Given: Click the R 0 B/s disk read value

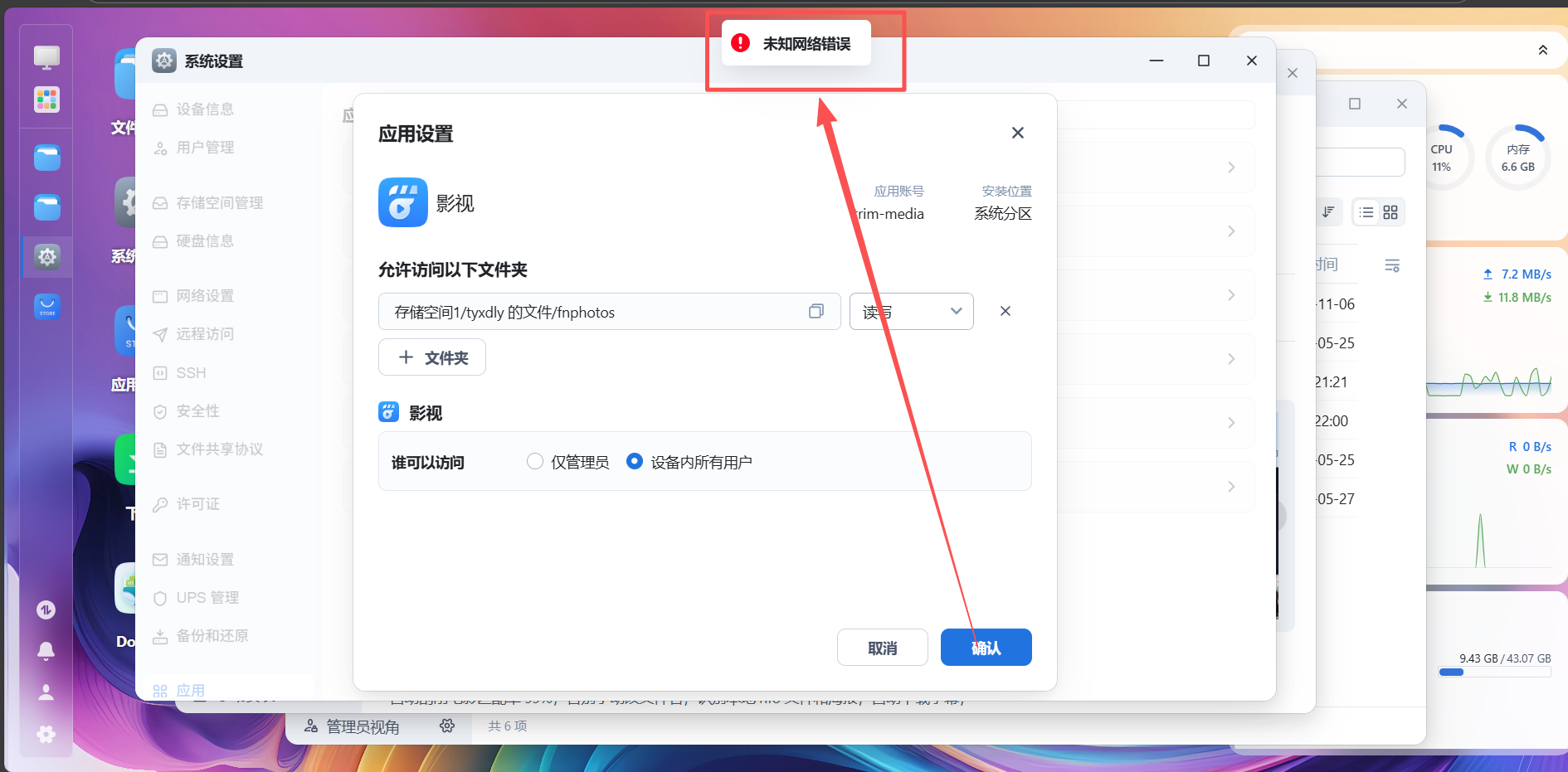Looking at the screenshot, I should click(x=1530, y=447).
